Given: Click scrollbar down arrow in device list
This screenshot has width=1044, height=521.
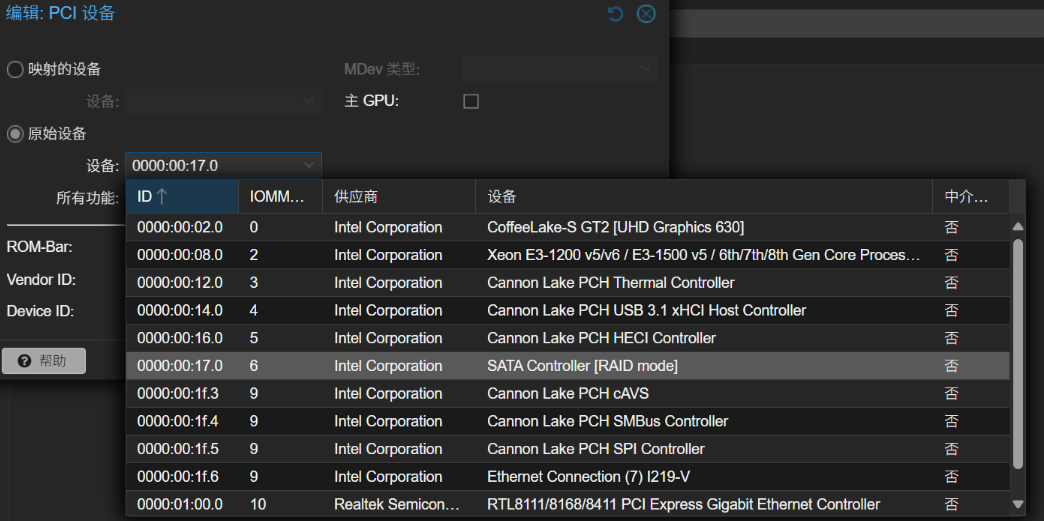Looking at the screenshot, I should click(x=1018, y=504).
